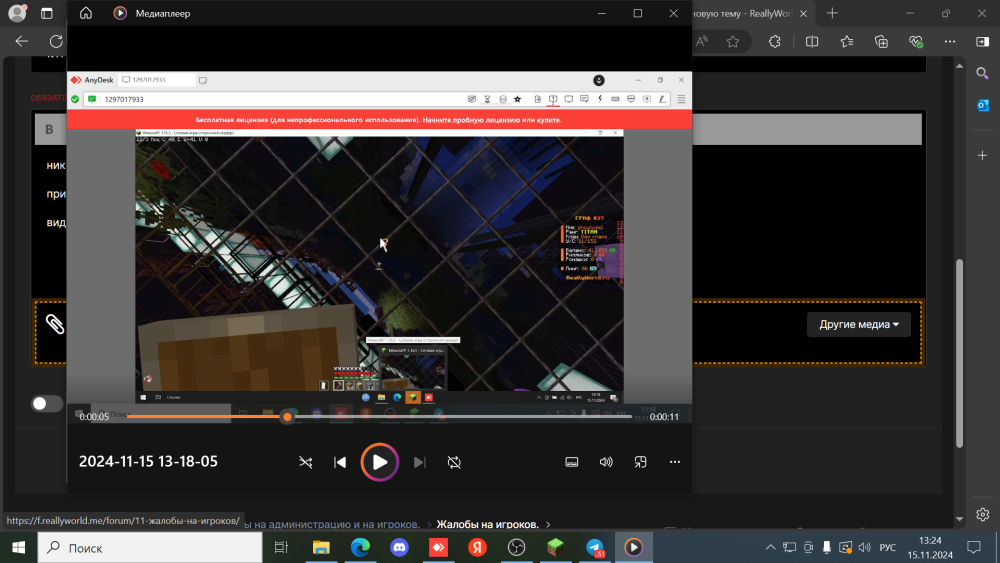Open AnyDesk from taskbar

pos(438,548)
